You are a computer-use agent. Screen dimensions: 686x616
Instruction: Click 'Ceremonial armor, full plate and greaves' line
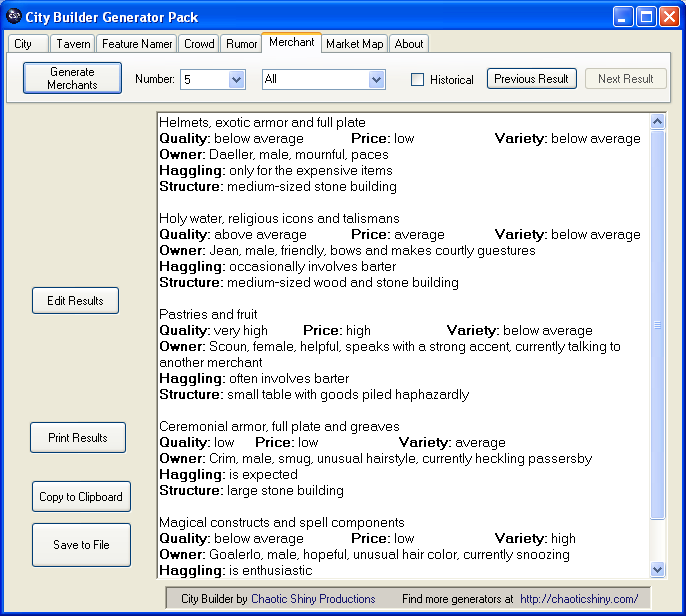point(279,426)
